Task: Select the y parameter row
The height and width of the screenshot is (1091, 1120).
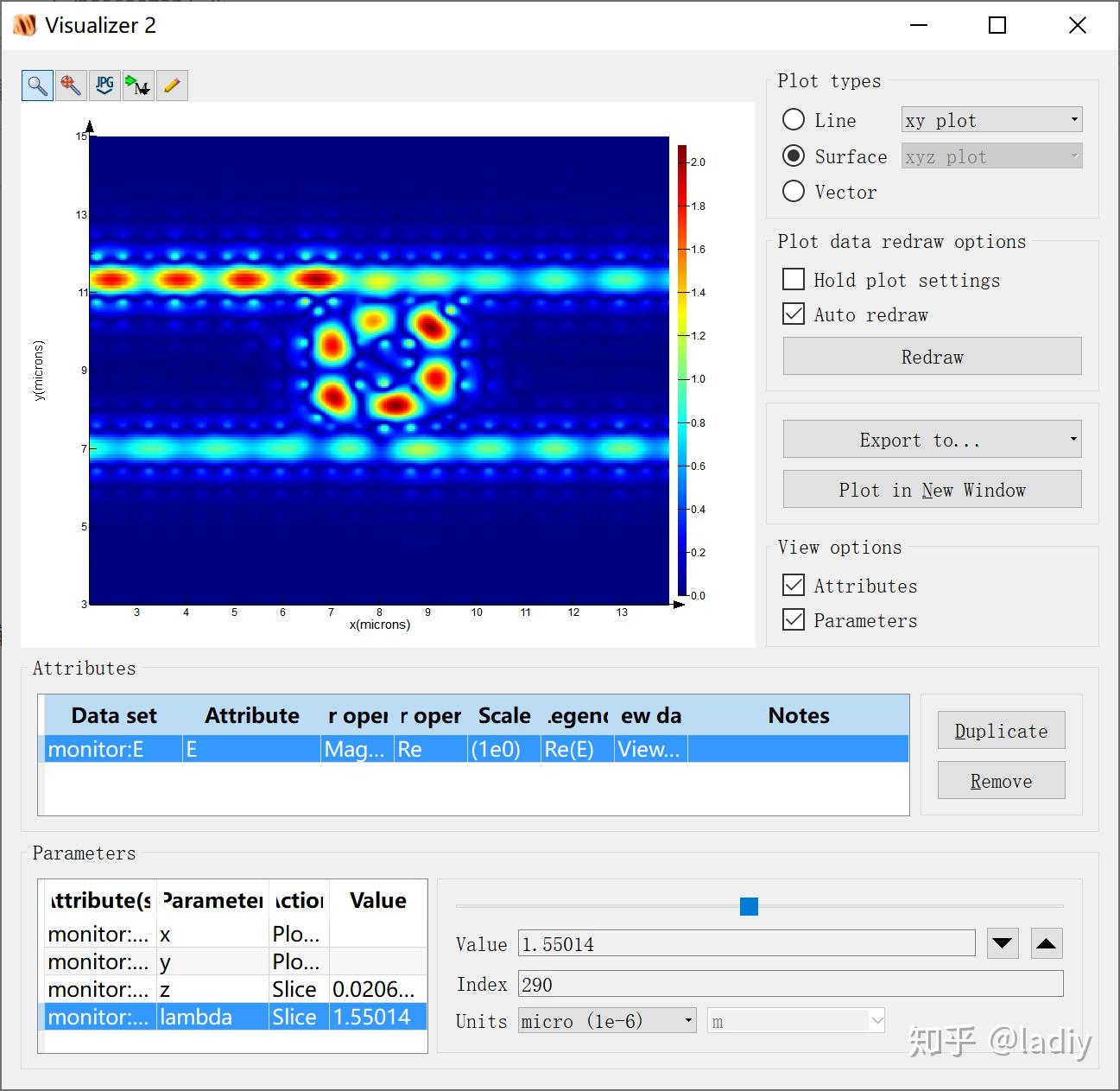Action: coord(236,961)
